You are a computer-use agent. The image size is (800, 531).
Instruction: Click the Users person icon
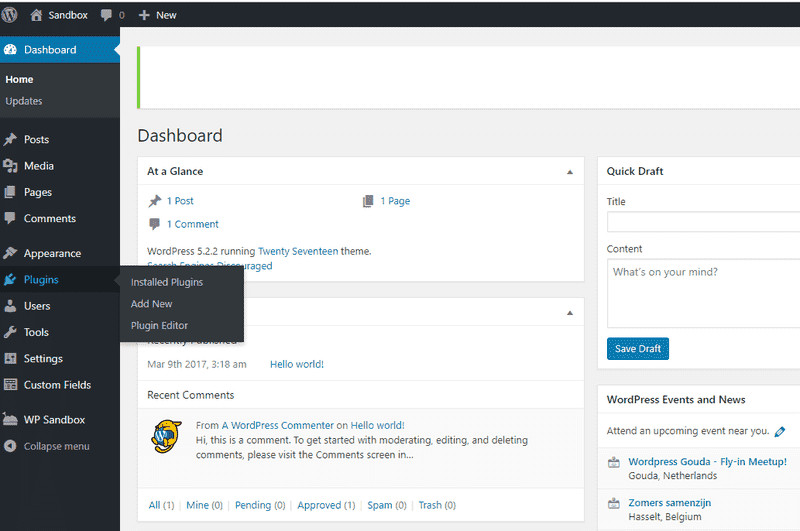point(10,306)
